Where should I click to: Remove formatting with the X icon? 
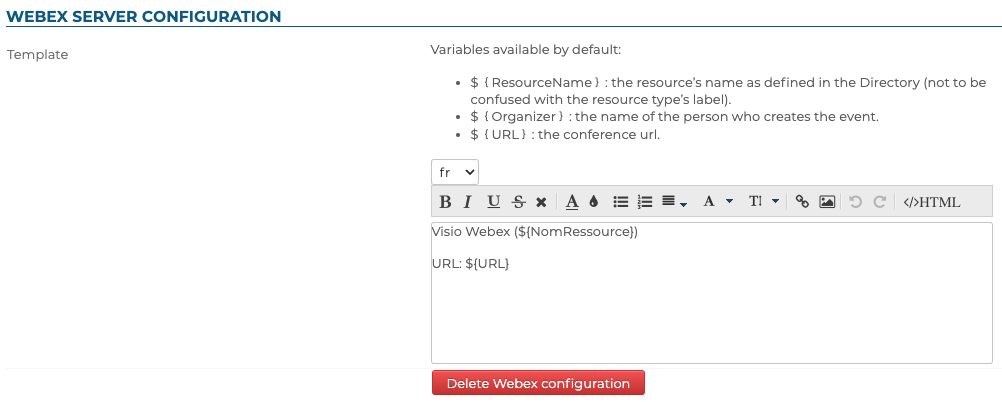541,202
